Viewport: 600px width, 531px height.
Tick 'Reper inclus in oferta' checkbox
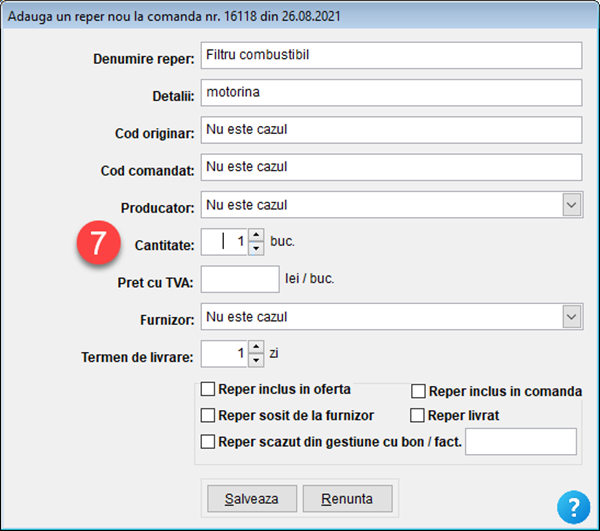(x=208, y=389)
